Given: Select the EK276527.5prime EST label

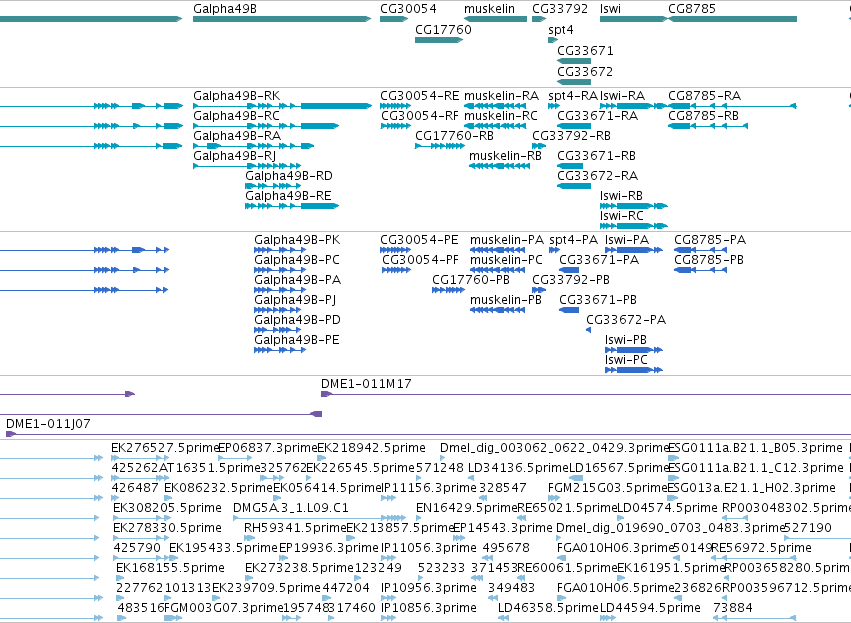Looking at the screenshot, I should pyautogui.click(x=165, y=448).
